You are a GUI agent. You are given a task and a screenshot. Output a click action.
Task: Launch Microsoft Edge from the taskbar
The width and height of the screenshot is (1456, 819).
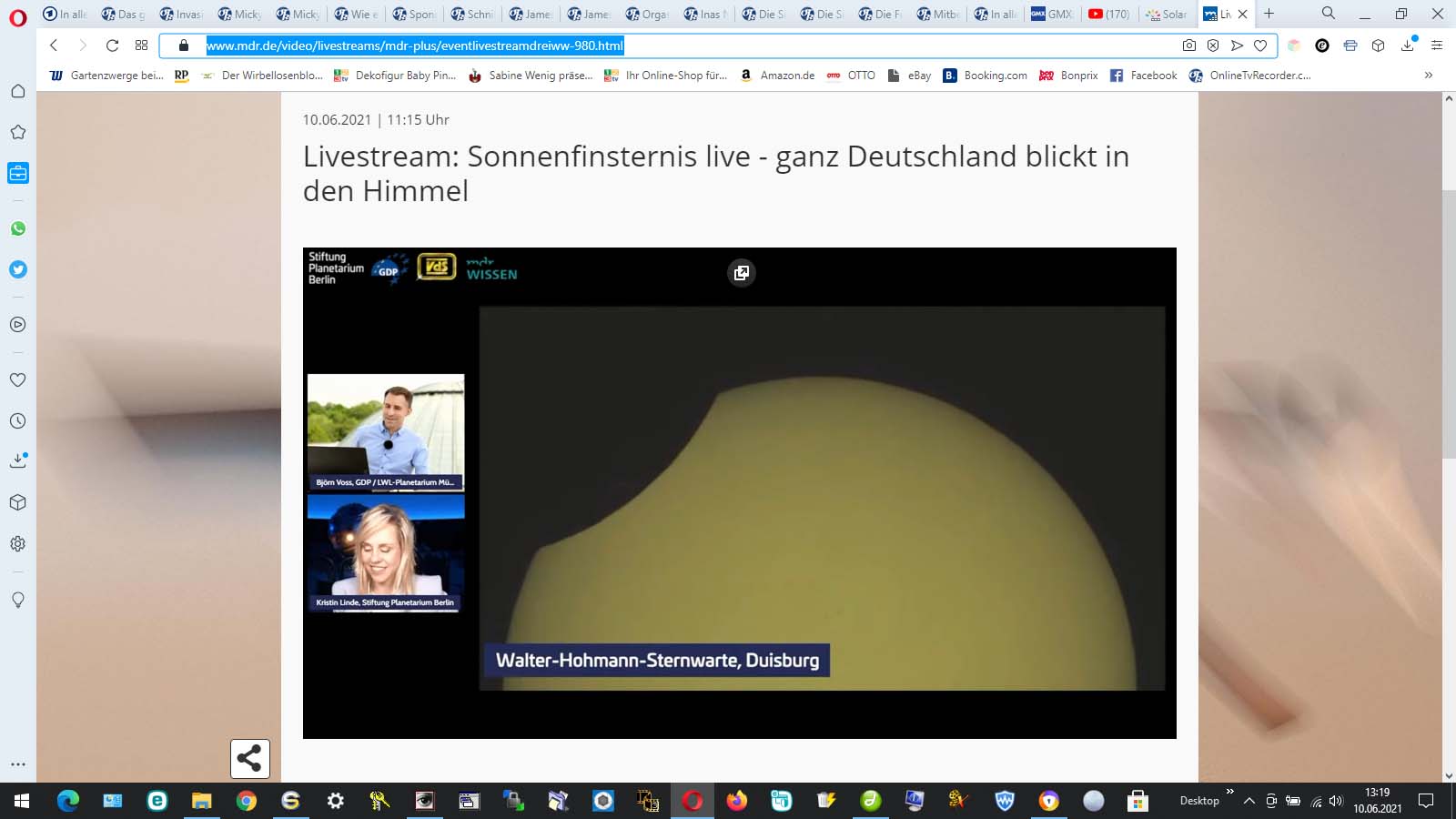[68, 801]
